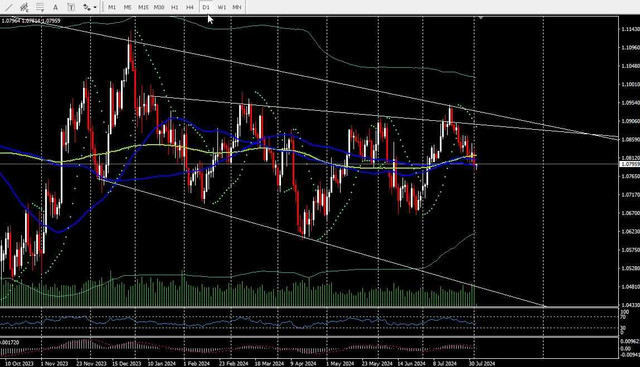
Task: Select the Fibonacci retracement tool
Action: [40, 7]
